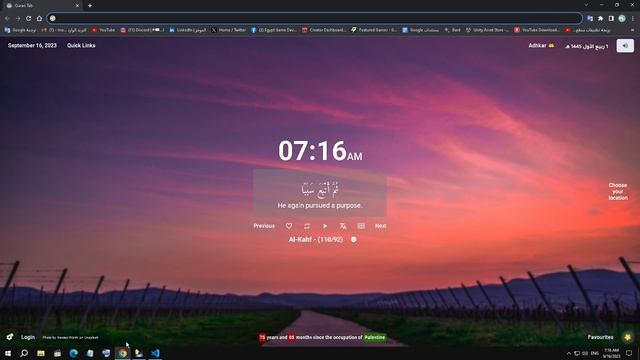Open Quick Links menu
The width and height of the screenshot is (640, 360).
pos(81,45)
